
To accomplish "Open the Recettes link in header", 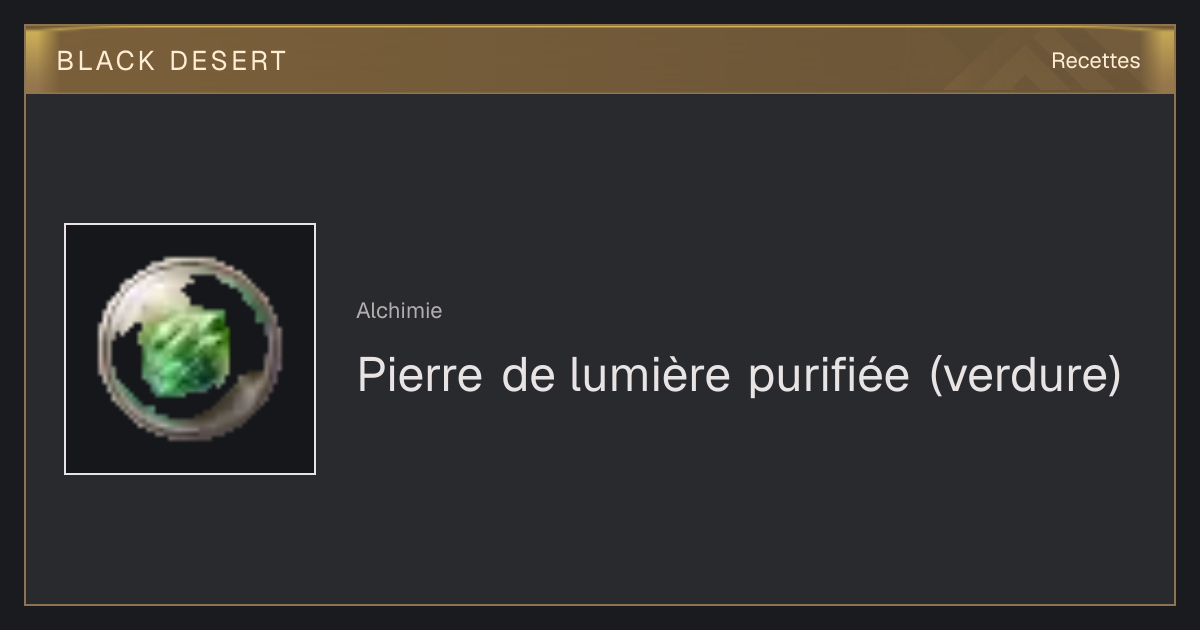I will tap(1095, 61).
